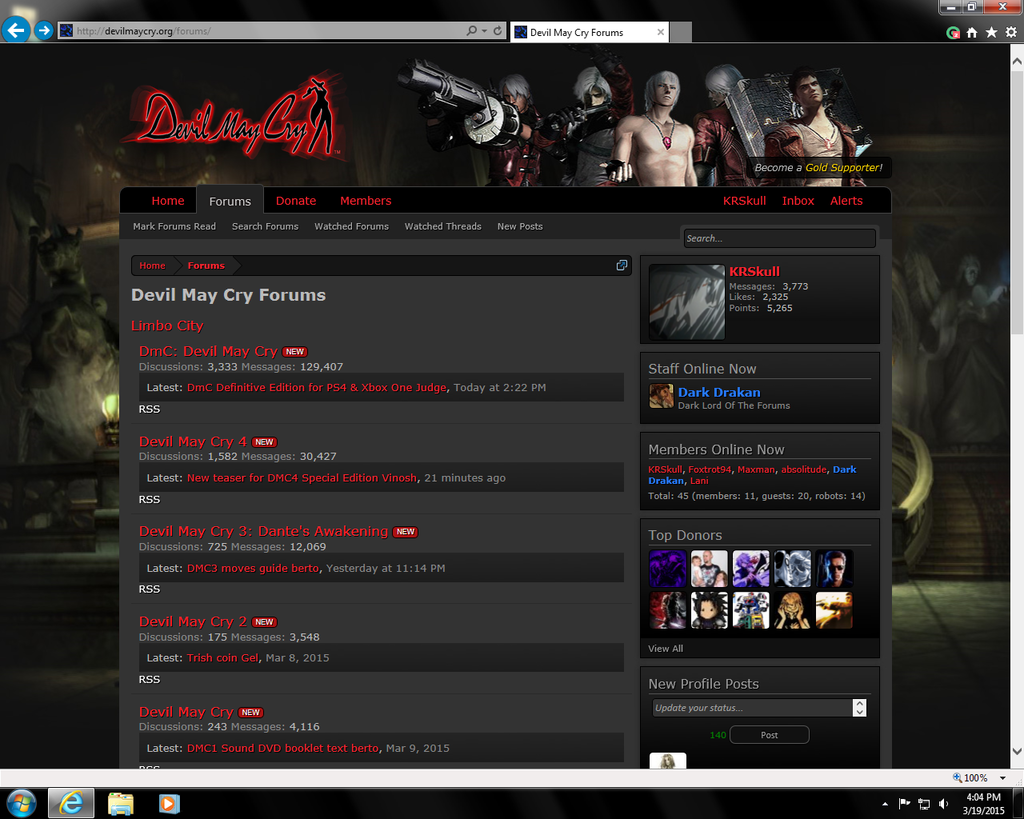The image size is (1024, 819).
Task: Open the browser Home icon
Action: [972, 32]
